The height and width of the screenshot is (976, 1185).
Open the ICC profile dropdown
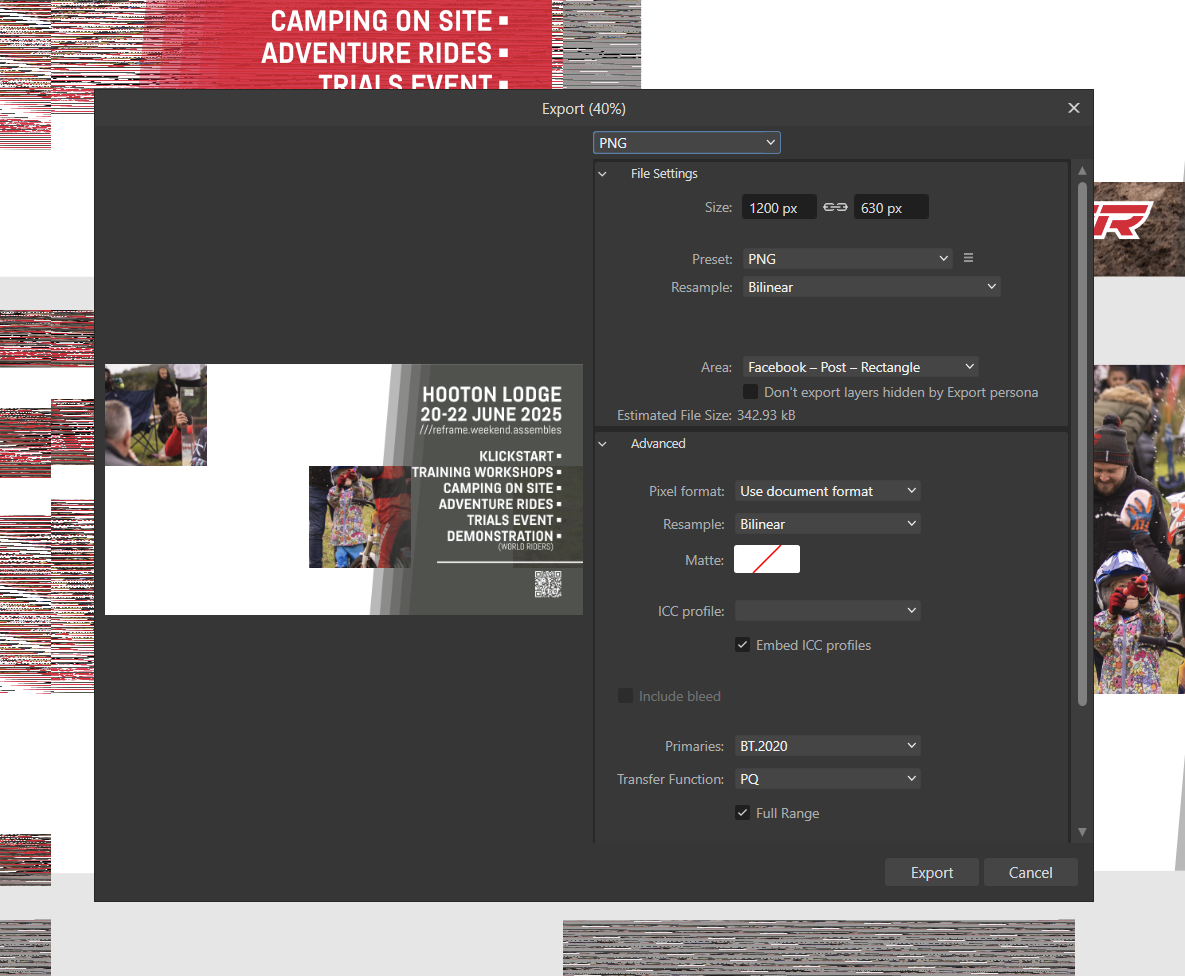click(x=828, y=611)
